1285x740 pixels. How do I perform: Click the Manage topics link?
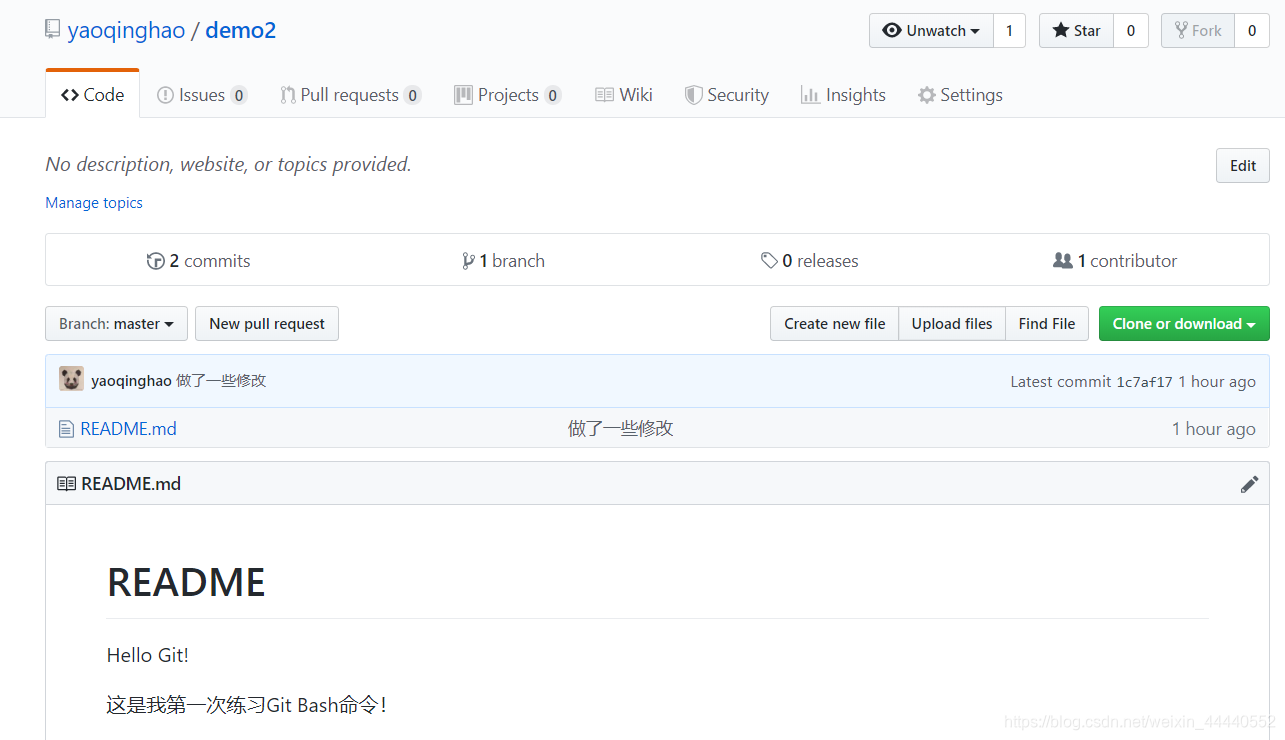(x=94, y=203)
